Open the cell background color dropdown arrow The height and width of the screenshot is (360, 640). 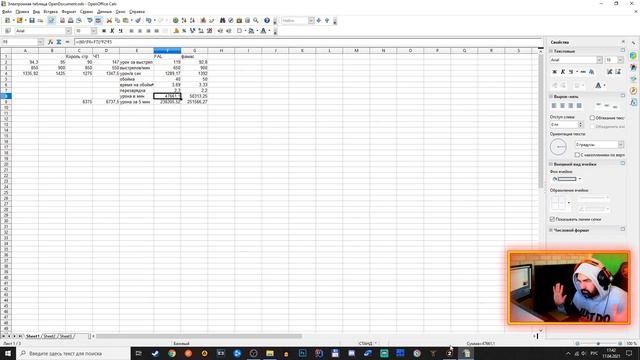(580, 179)
